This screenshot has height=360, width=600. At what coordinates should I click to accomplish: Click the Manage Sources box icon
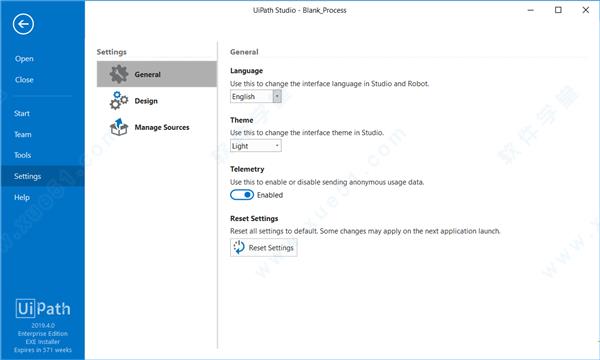[119, 127]
